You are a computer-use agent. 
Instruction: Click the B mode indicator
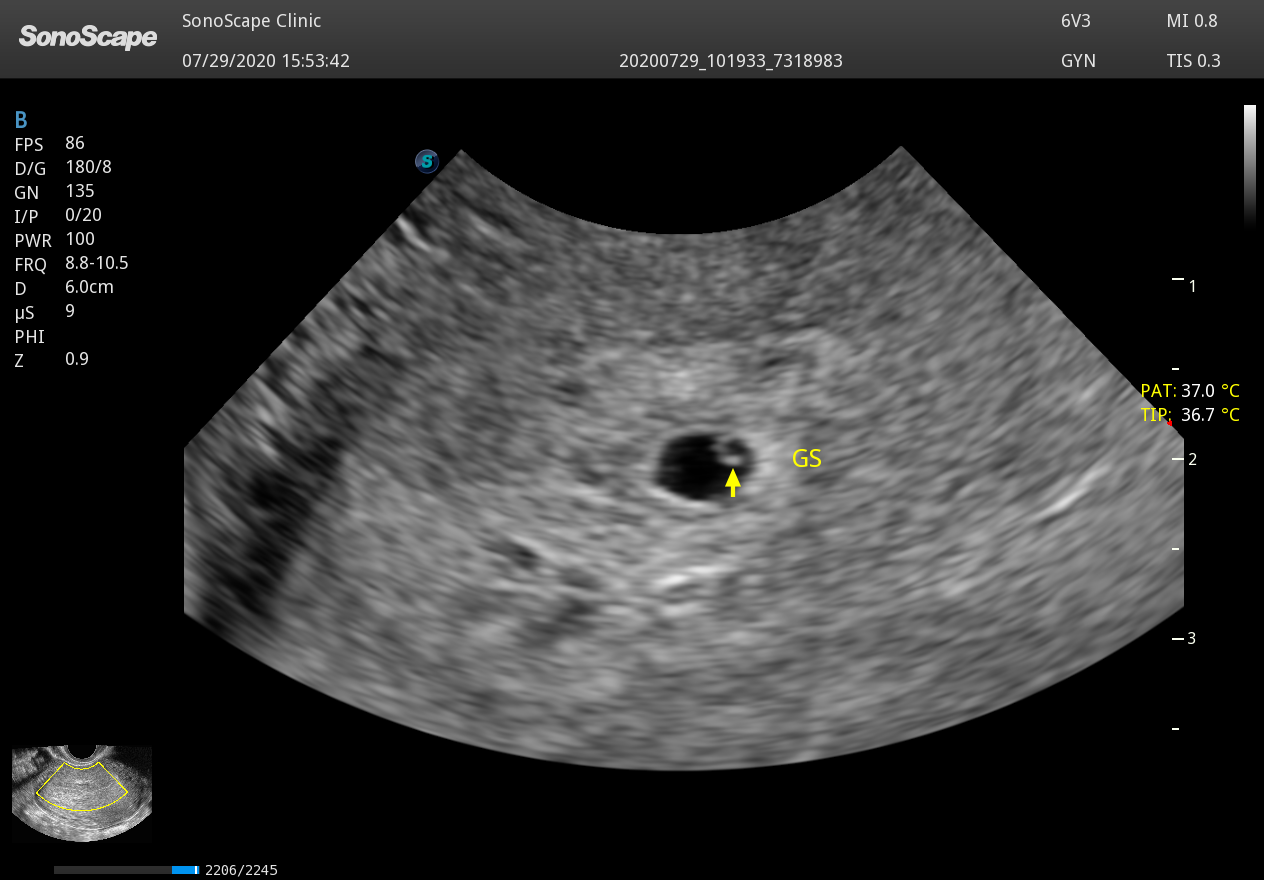tap(21, 121)
